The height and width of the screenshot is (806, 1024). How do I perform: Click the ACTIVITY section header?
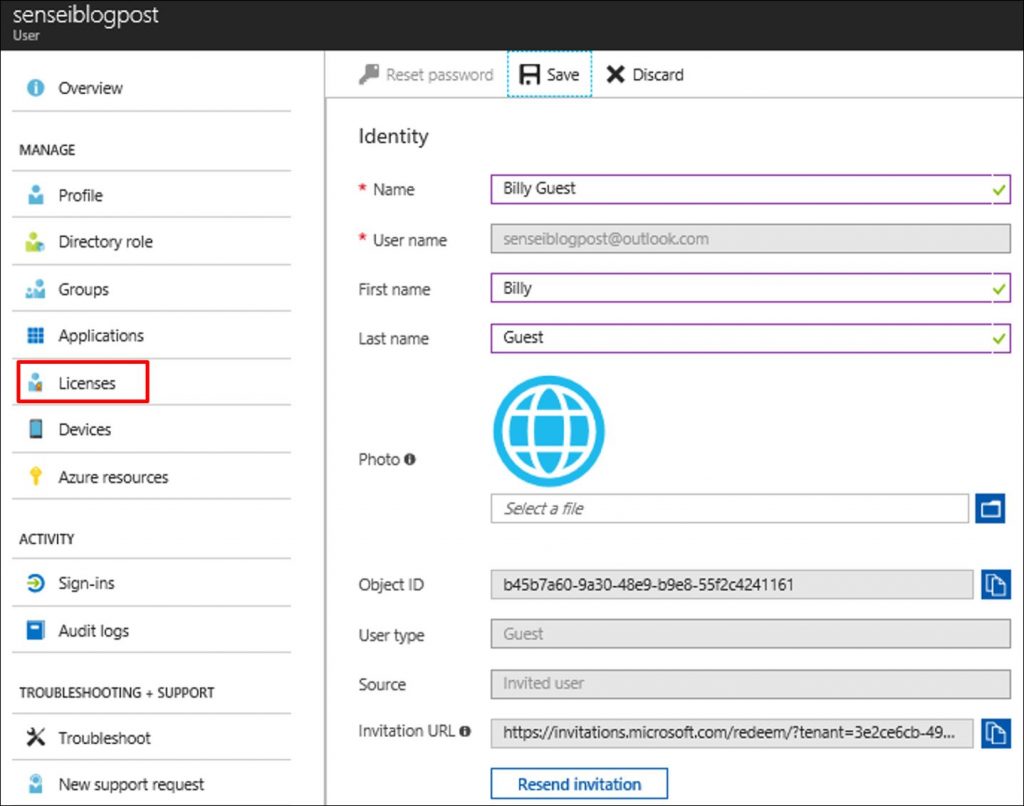point(46,539)
